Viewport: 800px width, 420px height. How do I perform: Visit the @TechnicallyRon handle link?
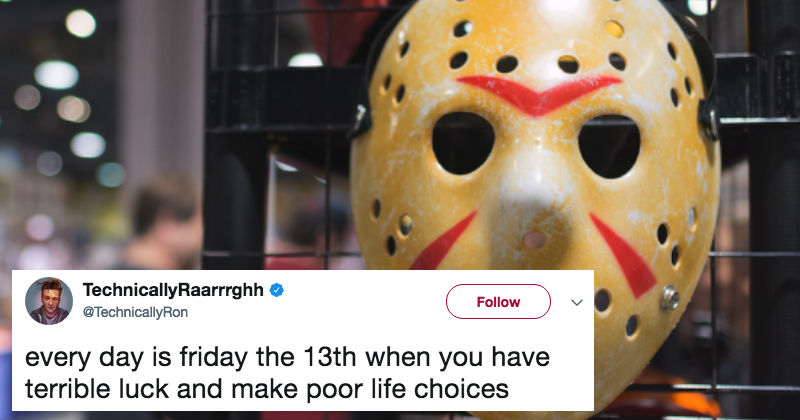click(135, 312)
